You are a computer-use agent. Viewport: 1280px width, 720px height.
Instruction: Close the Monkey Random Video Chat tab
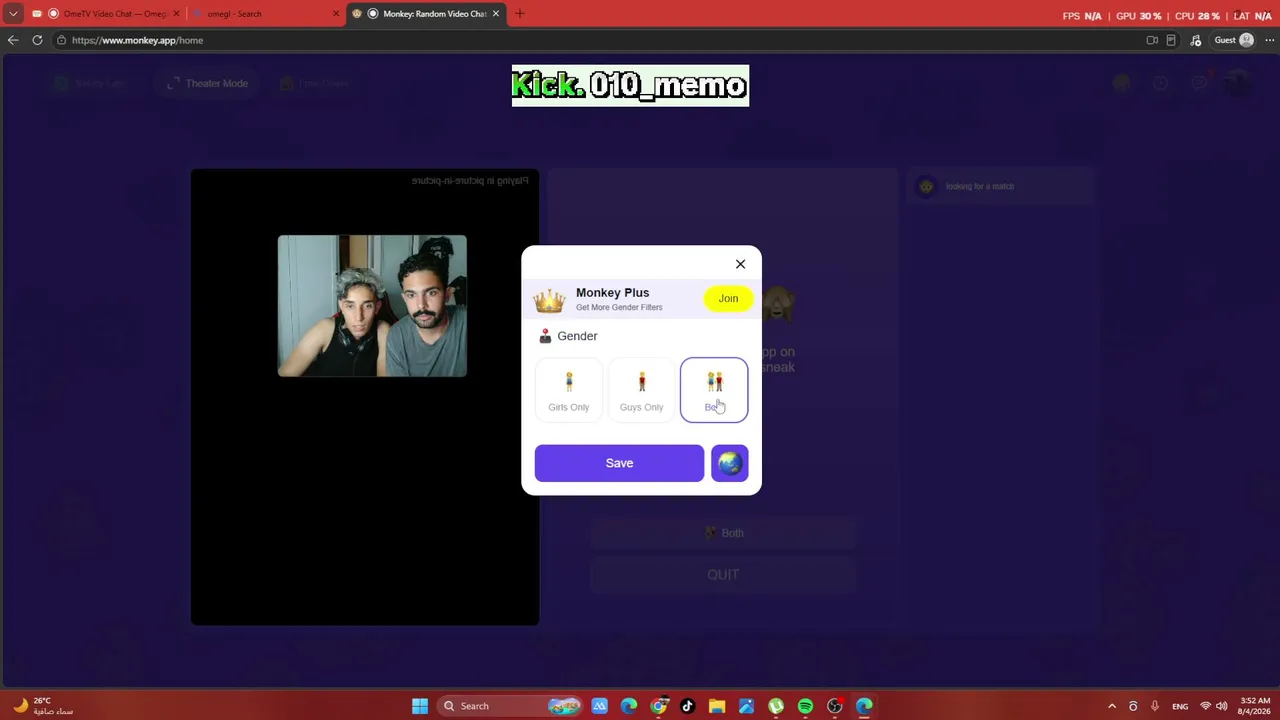click(495, 14)
